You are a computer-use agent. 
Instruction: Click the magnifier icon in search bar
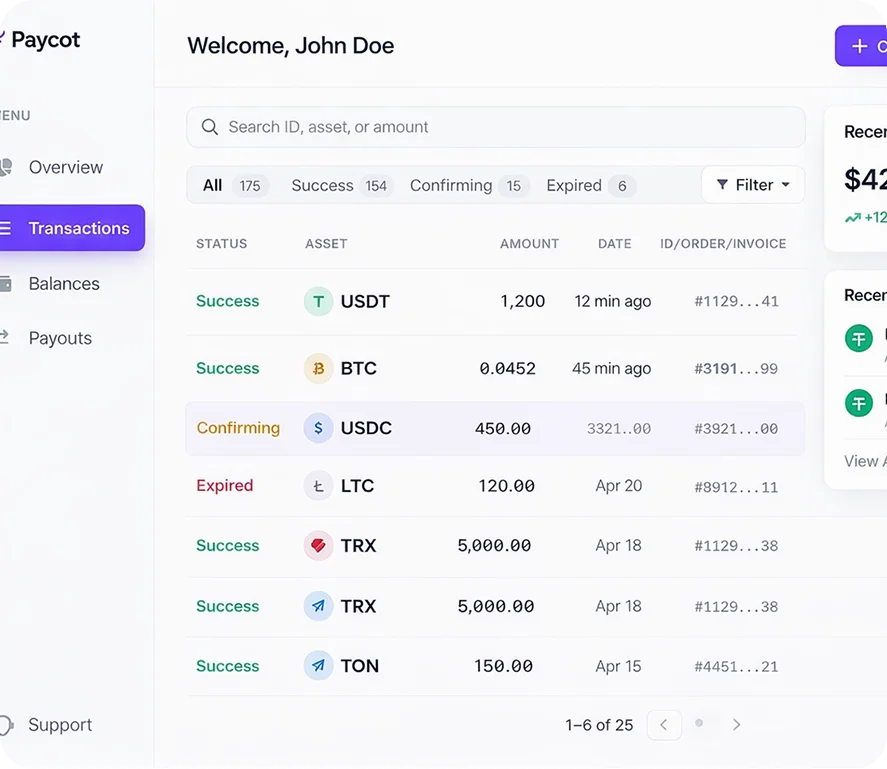(210, 127)
